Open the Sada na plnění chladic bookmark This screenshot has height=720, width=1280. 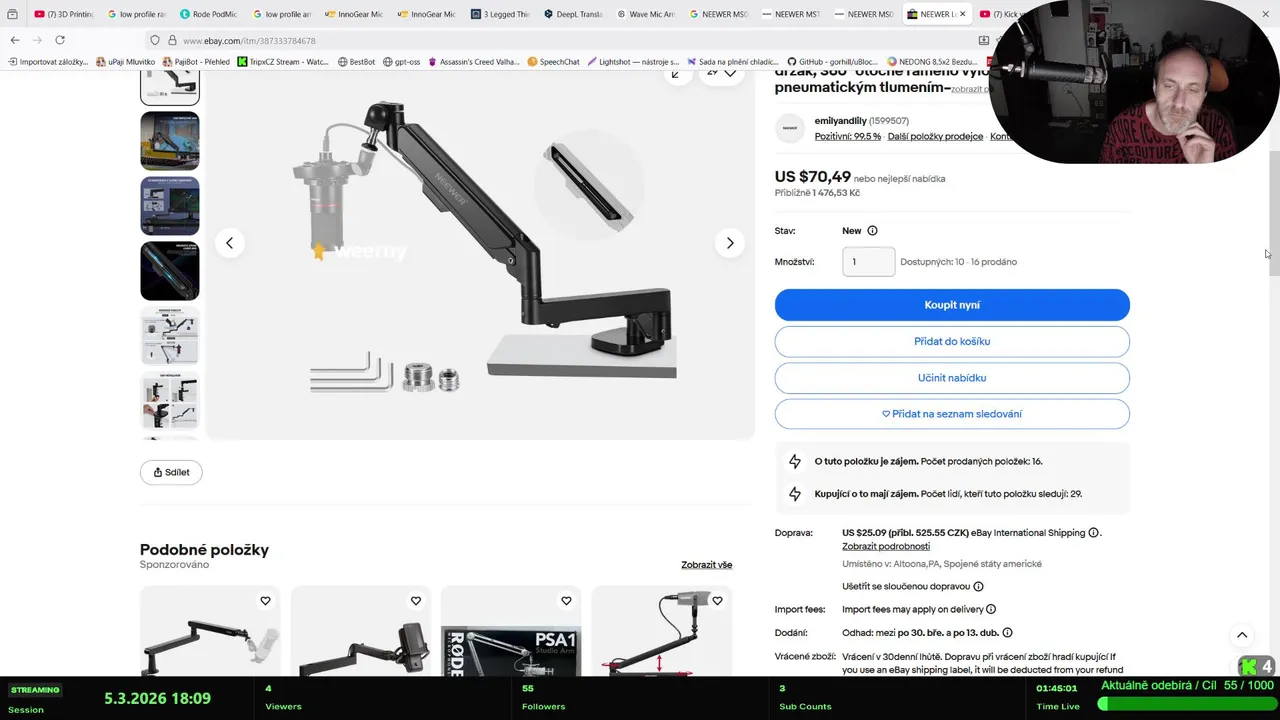click(732, 62)
